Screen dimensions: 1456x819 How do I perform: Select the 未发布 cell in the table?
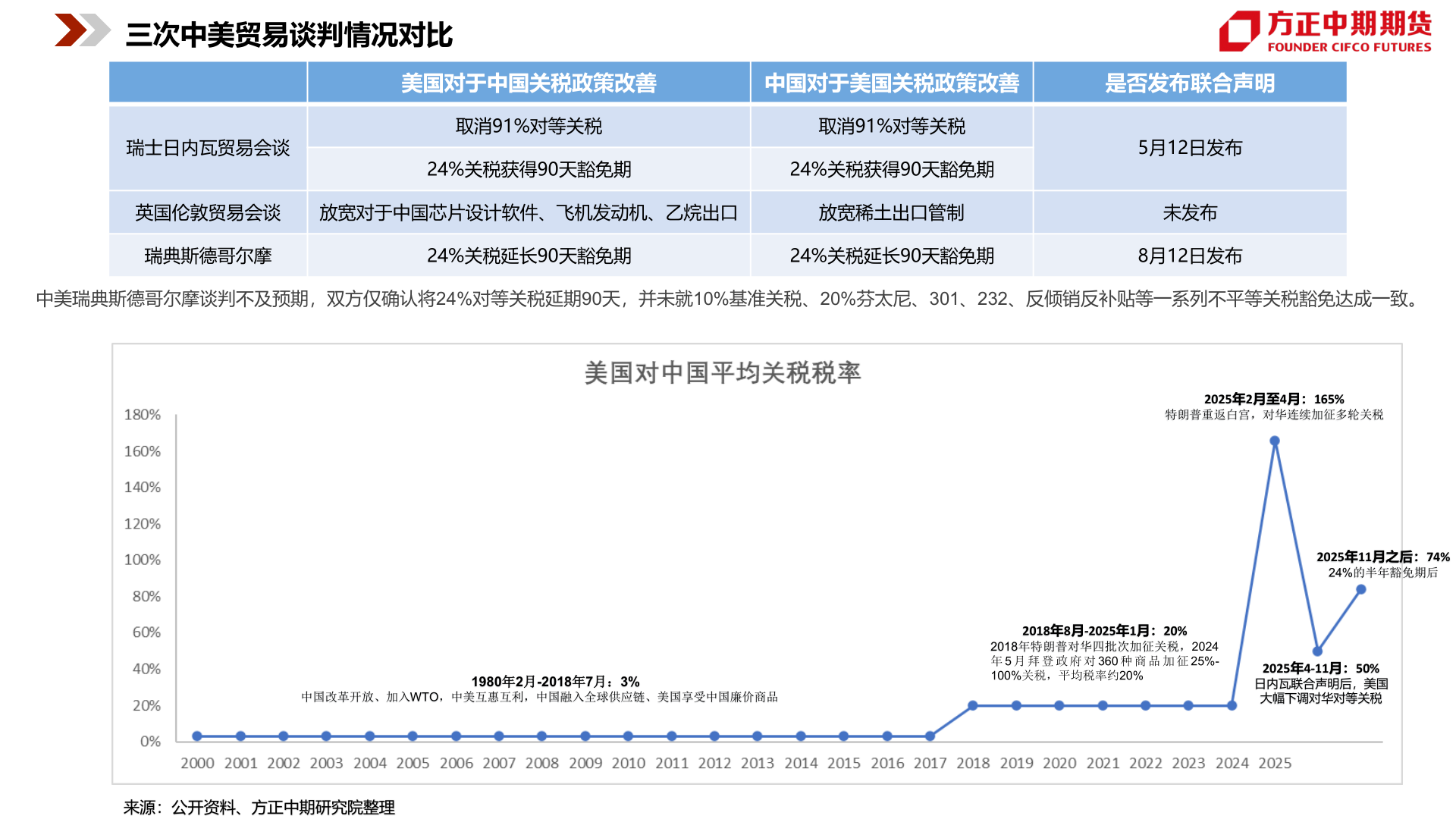[x=1191, y=213]
